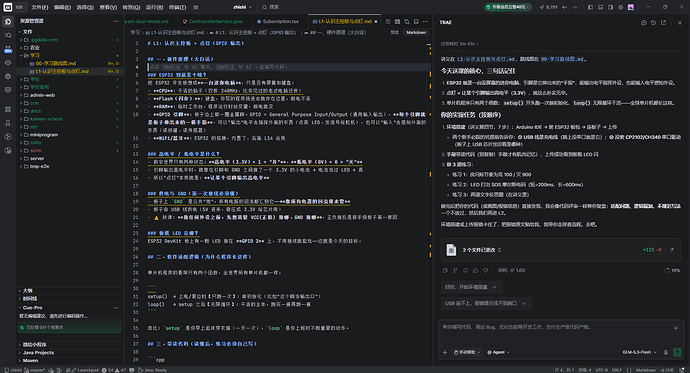Click the upgrade membership green button
690x373 pixels.
click(x=507, y=7)
